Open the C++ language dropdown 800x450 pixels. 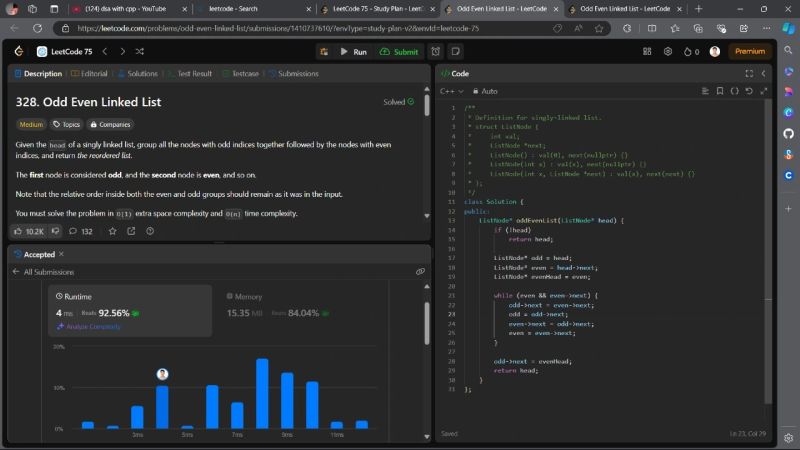452,91
